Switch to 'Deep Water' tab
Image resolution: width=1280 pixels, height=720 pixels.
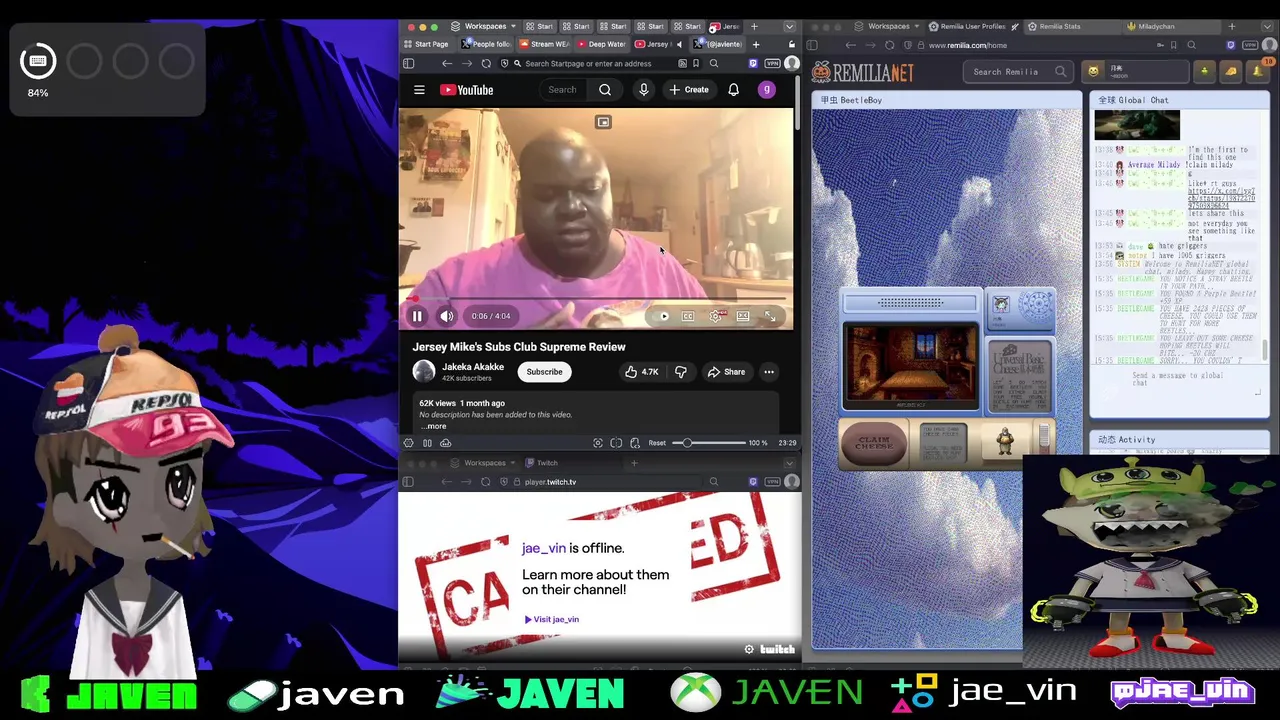point(600,44)
